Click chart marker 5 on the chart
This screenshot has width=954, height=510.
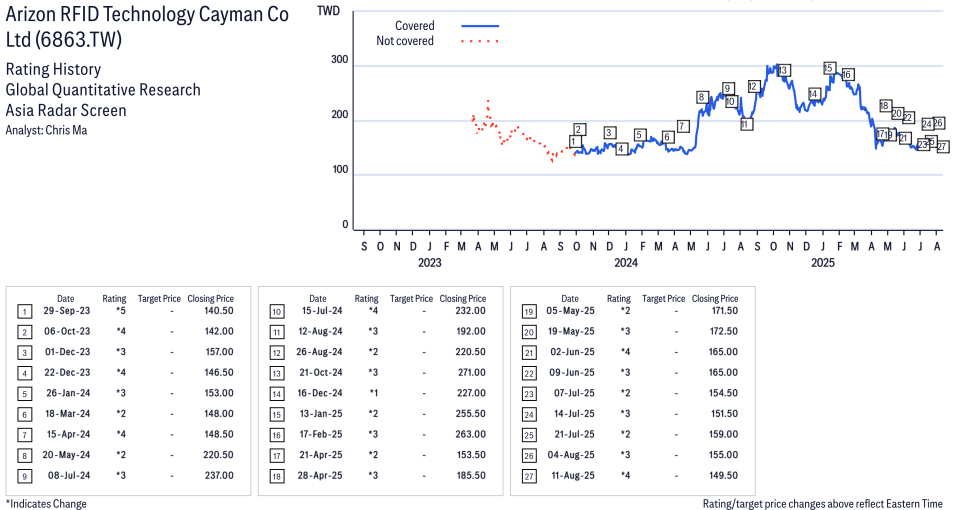point(639,134)
